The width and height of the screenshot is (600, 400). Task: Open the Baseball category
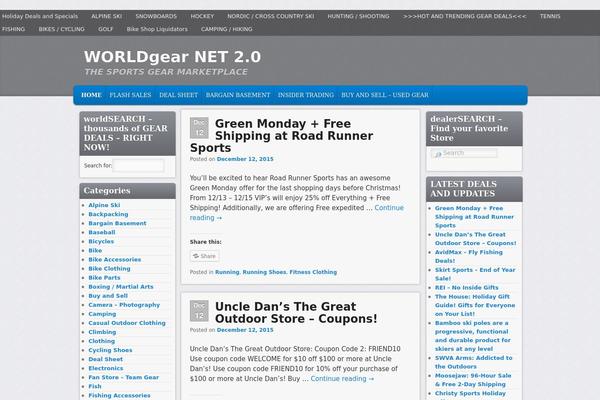[x=102, y=232]
